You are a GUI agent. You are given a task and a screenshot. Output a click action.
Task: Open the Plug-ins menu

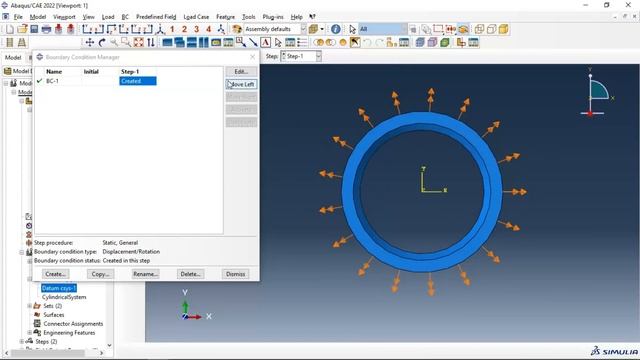click(x=273, y=17)
